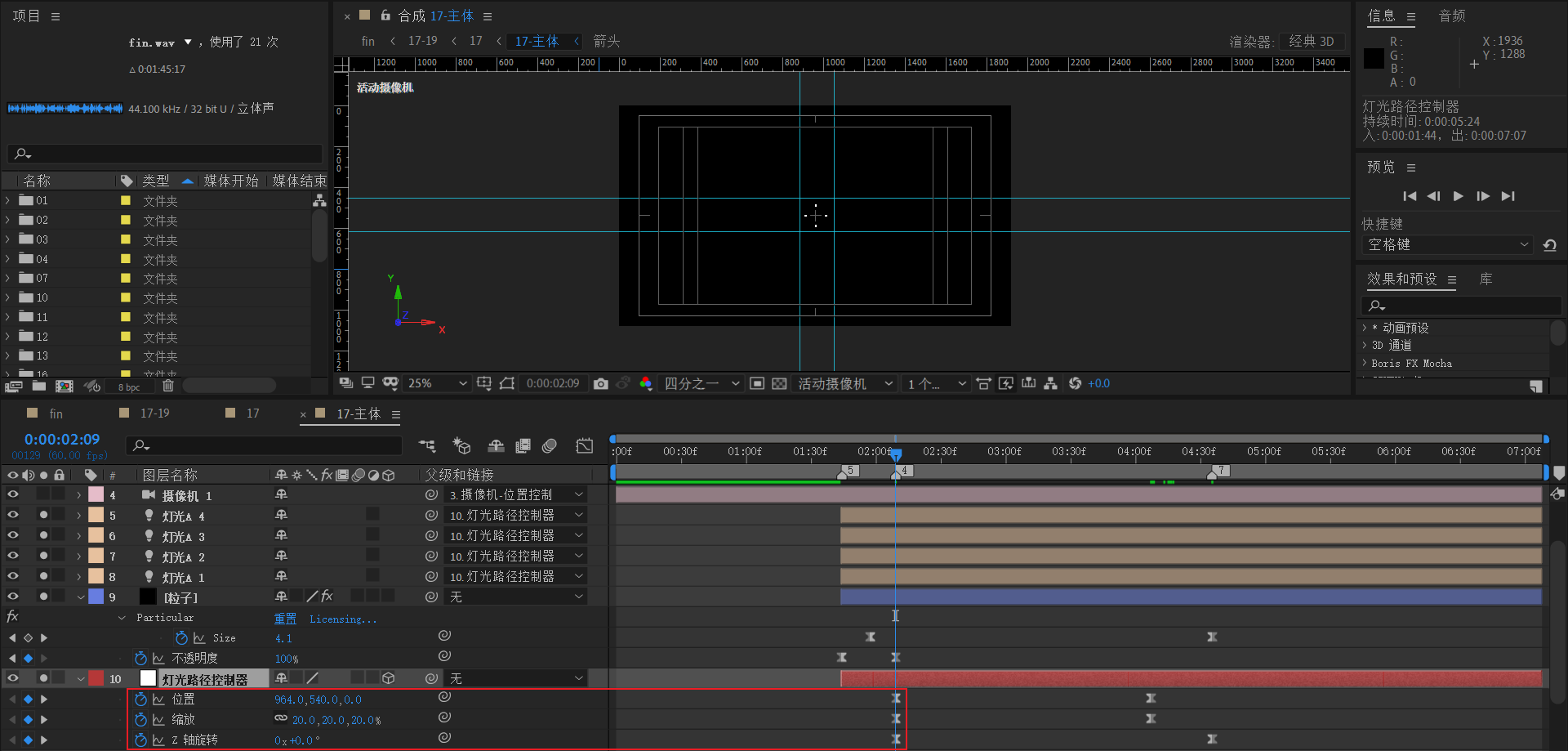Click the Licensing... link for Particular
1568x751 pixels.
[343, 619]
